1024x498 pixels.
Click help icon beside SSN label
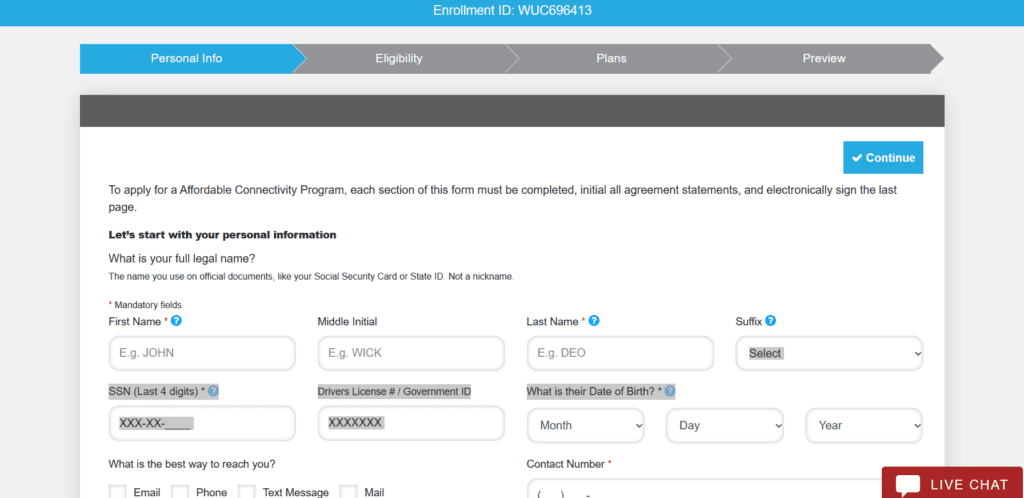[213, 391]
